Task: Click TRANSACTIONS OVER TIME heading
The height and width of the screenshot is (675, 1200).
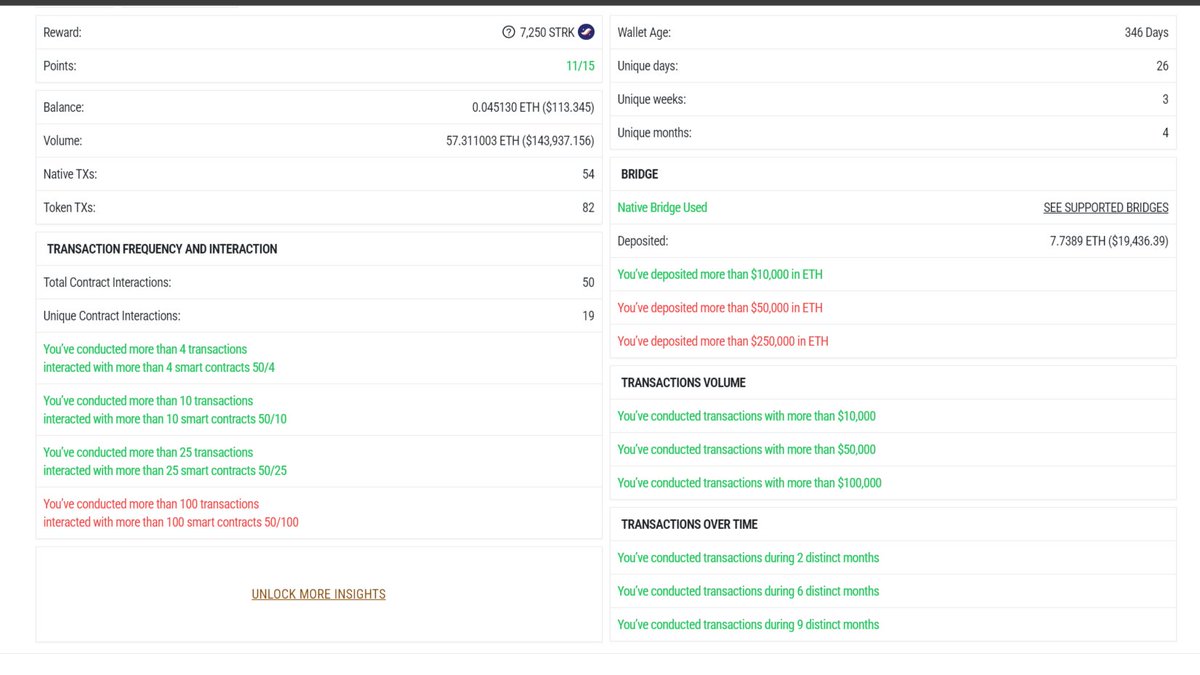Action: pos(689,524)
